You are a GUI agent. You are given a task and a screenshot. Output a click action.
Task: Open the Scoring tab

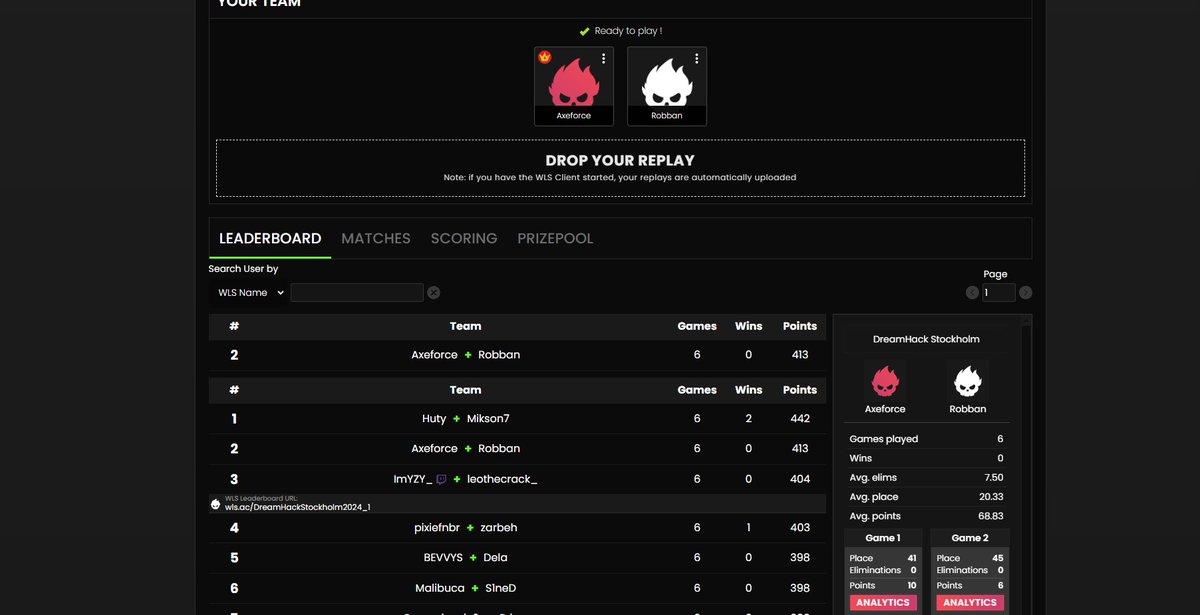464,238
